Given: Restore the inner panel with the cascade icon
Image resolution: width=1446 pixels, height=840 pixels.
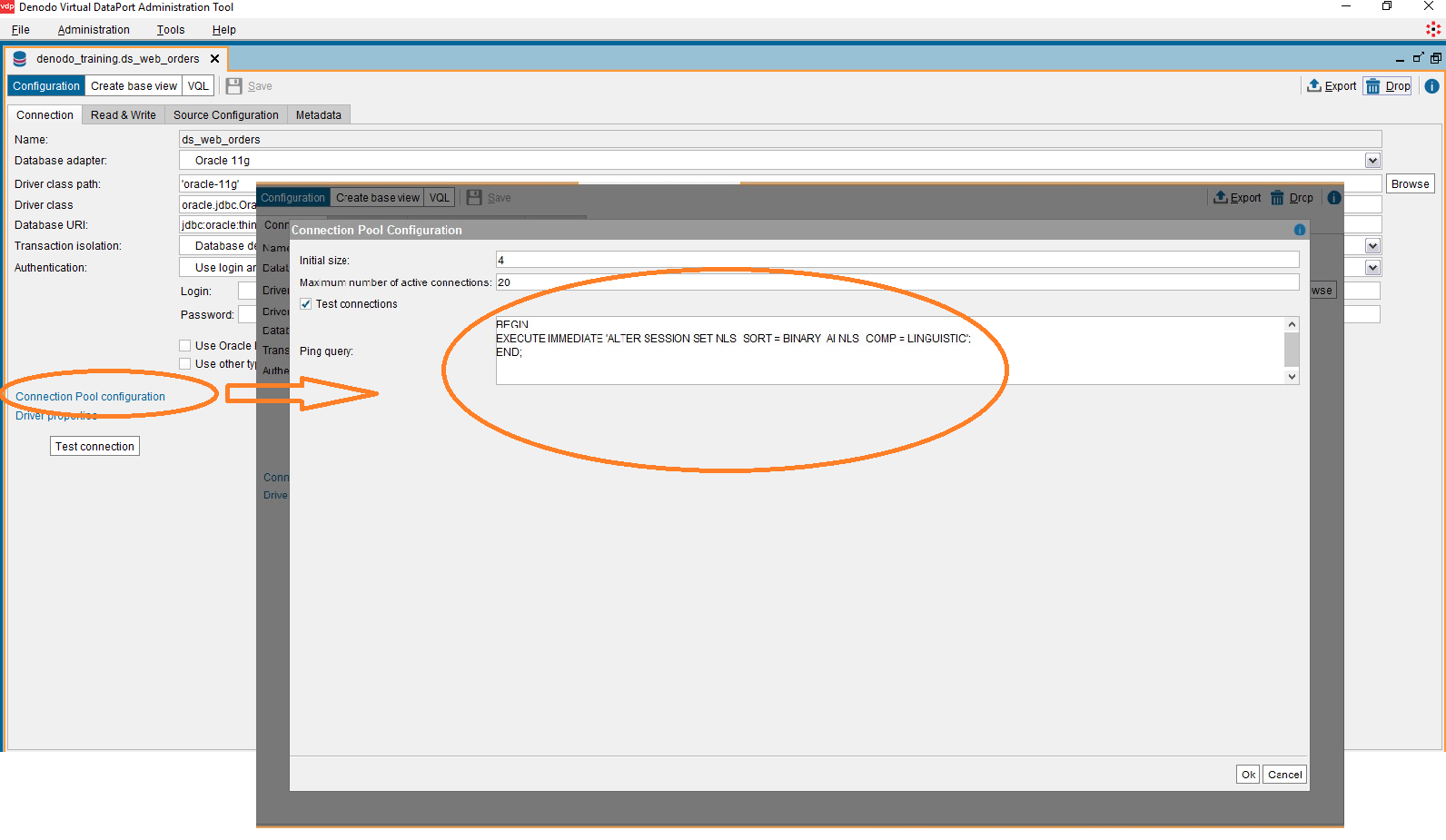Looking at the screenshot, I should (x=1436, y=58).
